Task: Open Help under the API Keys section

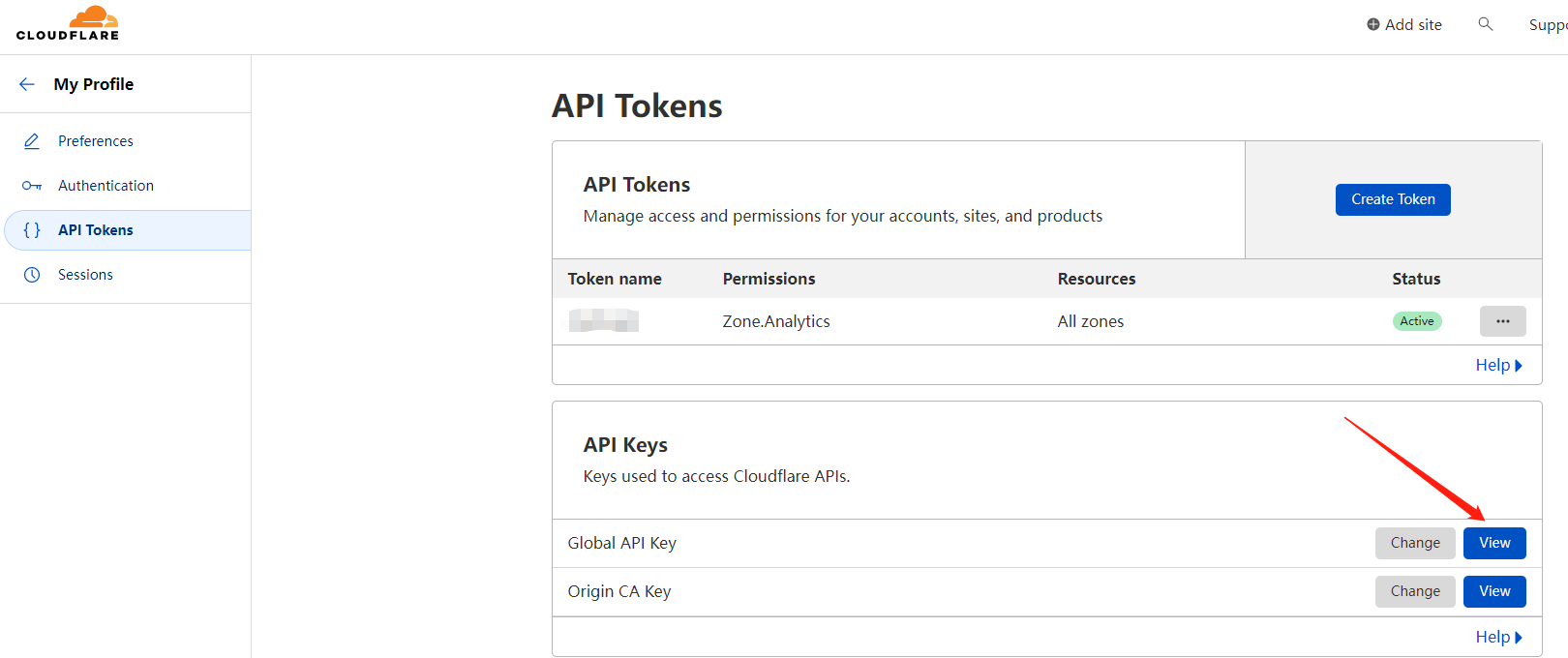Action: pyautogui.click(x=1498, y=637)
